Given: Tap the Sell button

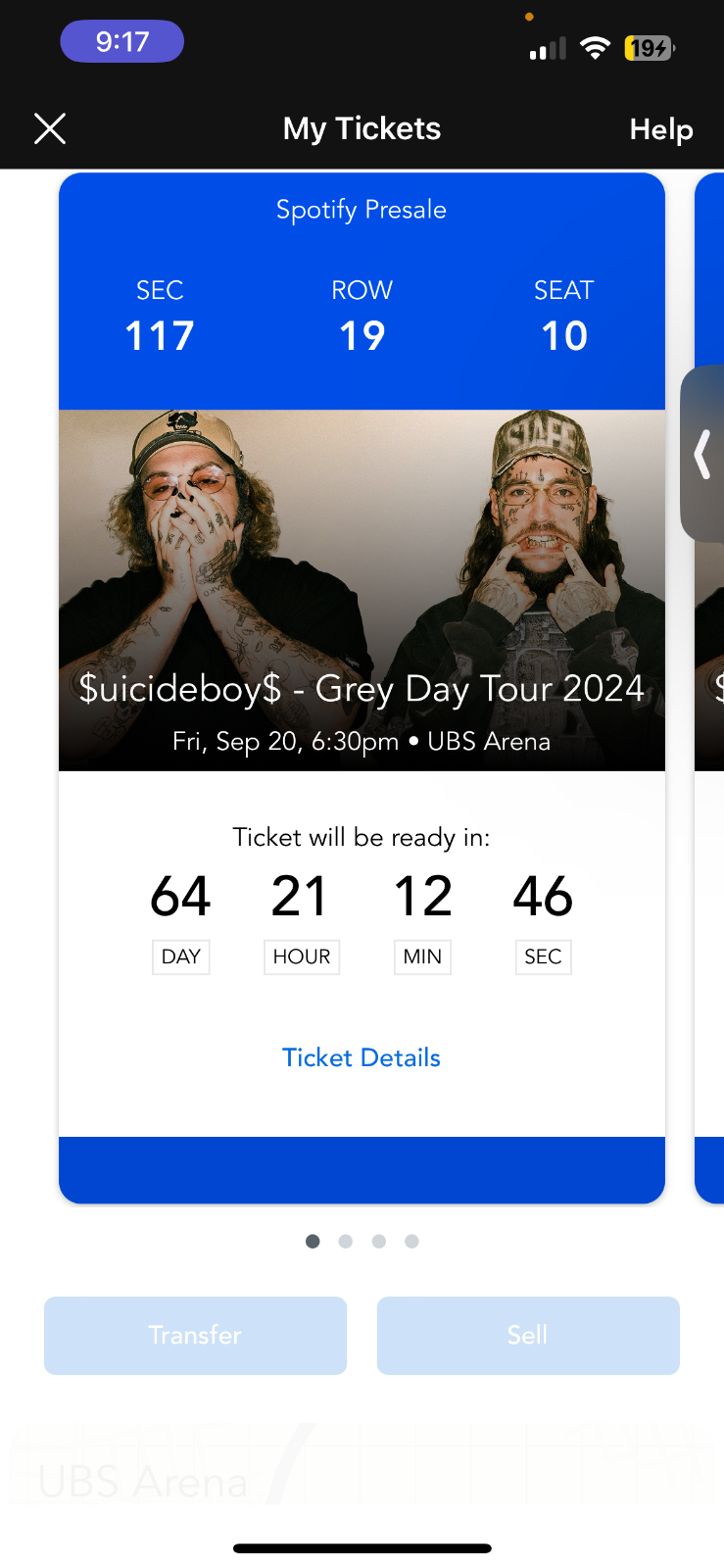Looking at the screenshot, I should (x=527, y=1335).
